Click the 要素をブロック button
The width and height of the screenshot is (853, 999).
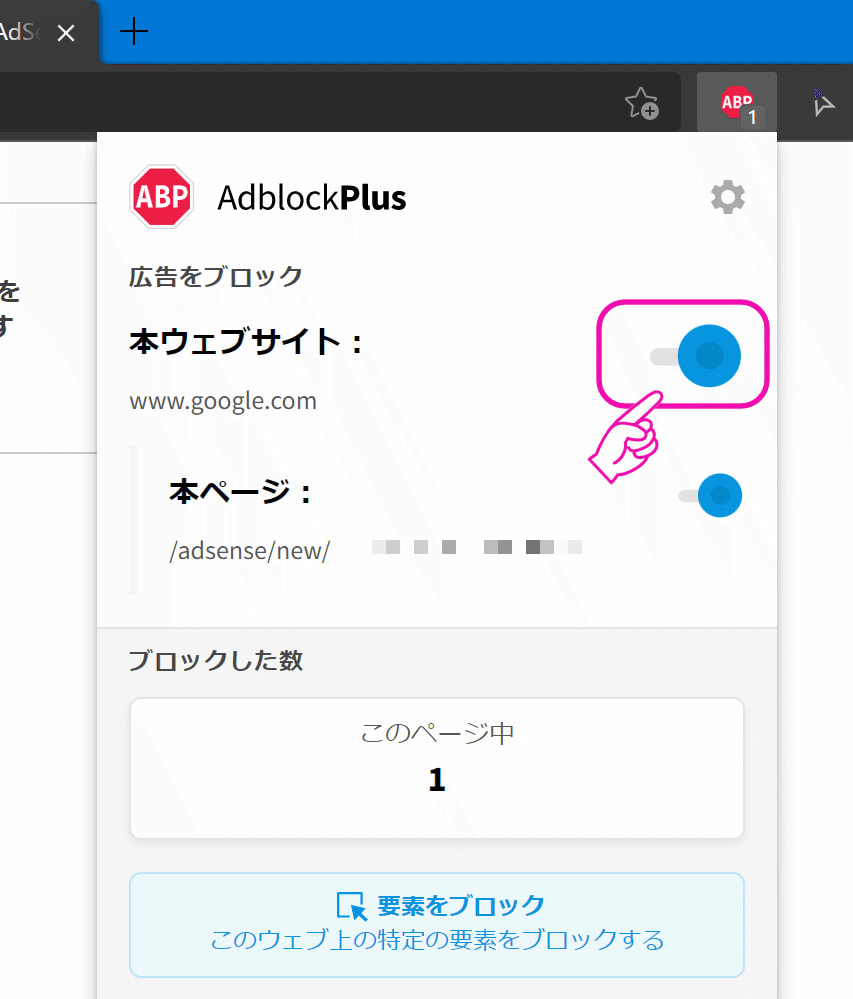pyautogui.click(x=437, y=924)
